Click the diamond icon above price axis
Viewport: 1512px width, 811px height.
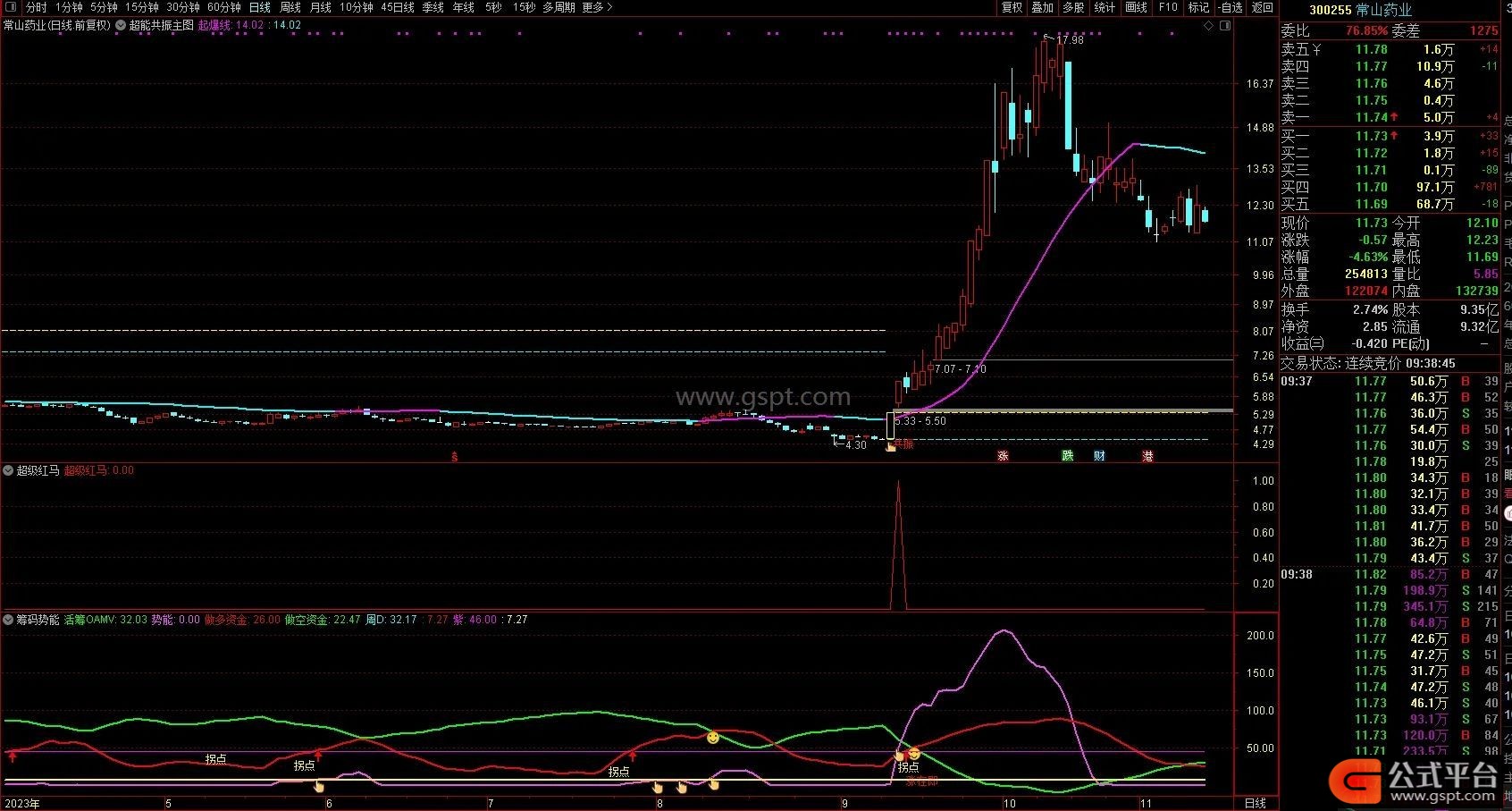[x=1209, y=26]
